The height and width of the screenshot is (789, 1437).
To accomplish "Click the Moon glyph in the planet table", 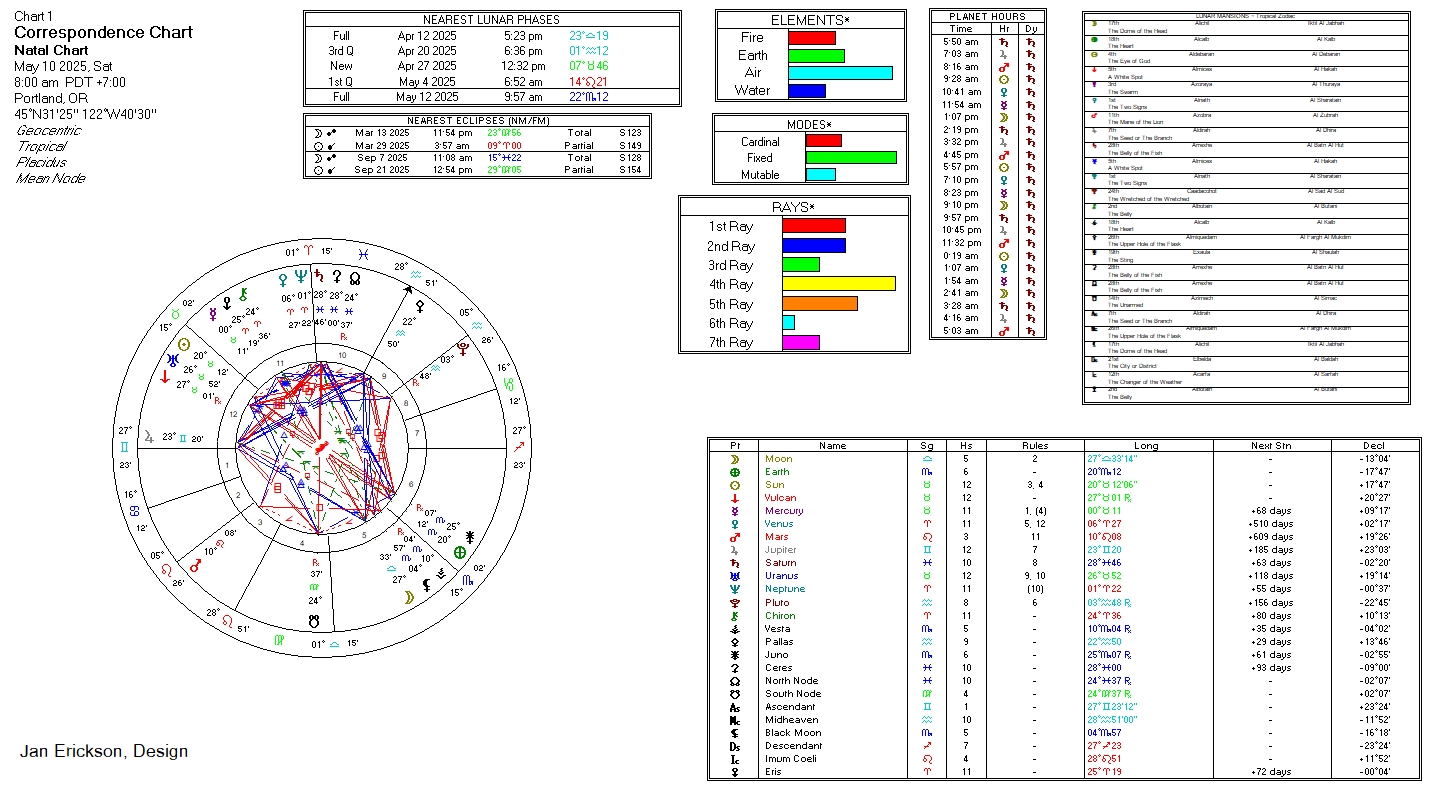I will click(735, 459).
